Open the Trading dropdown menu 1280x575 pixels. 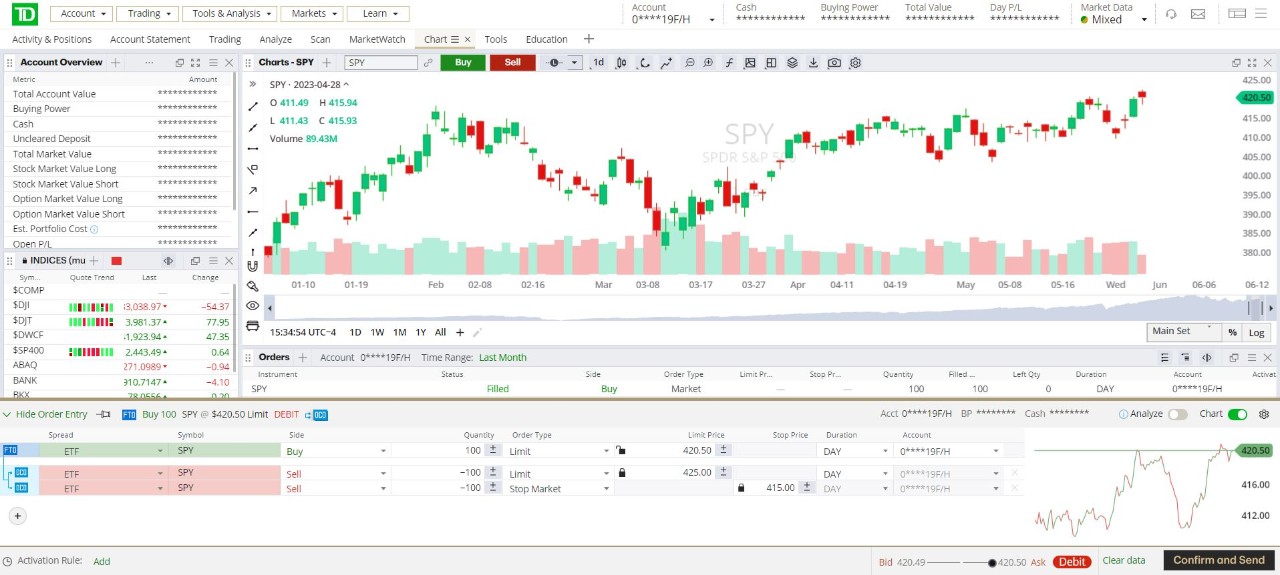click(146, 14)
